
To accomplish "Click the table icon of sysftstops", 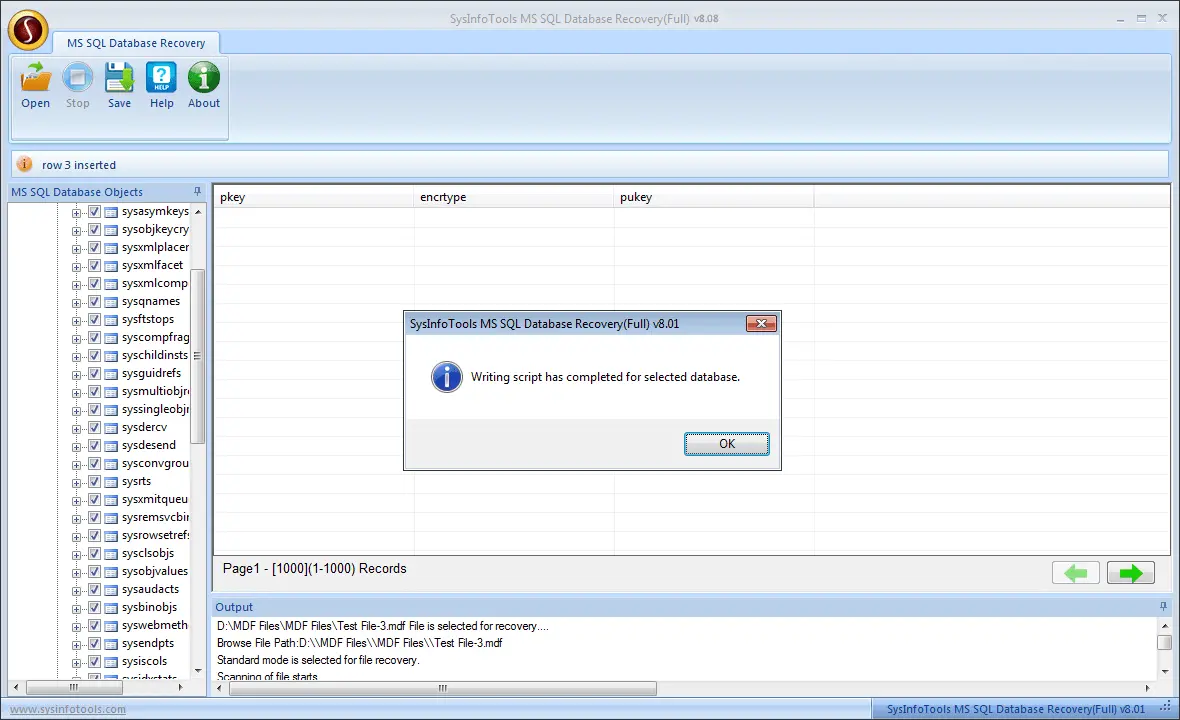I will [x=111, y=321].
